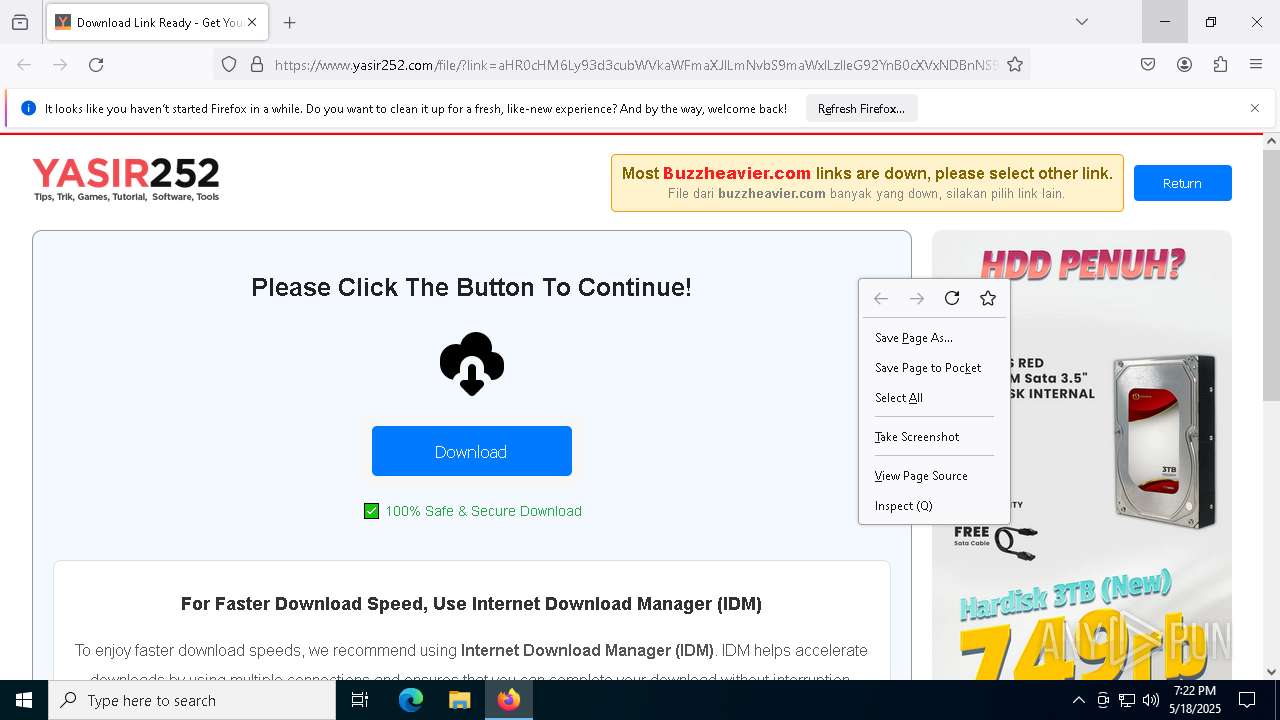Screen dimensions: 1280x720
Task: Open a new tab with plus icon
Action: pyautogui.click(x=290, y=22)
